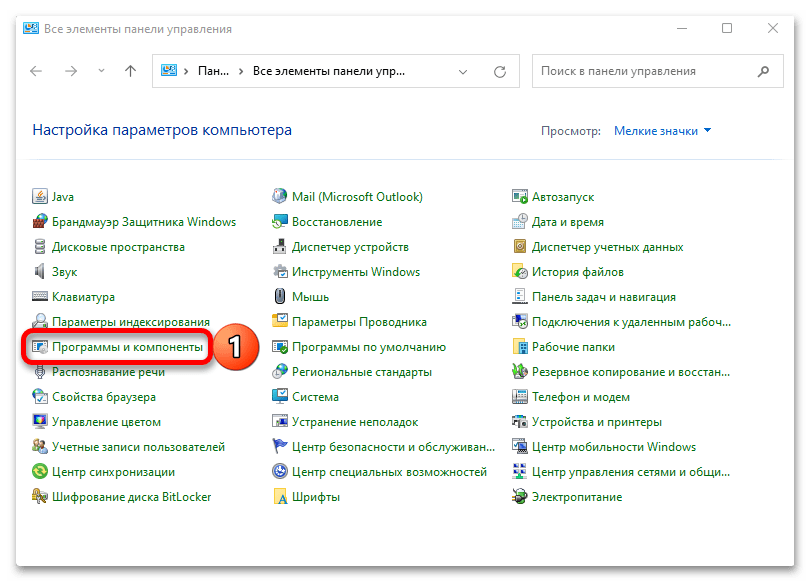The width and height of the screenshot is (810, 582).
Task: Open Центр специальных возможностей link
Action: (389, 471)
